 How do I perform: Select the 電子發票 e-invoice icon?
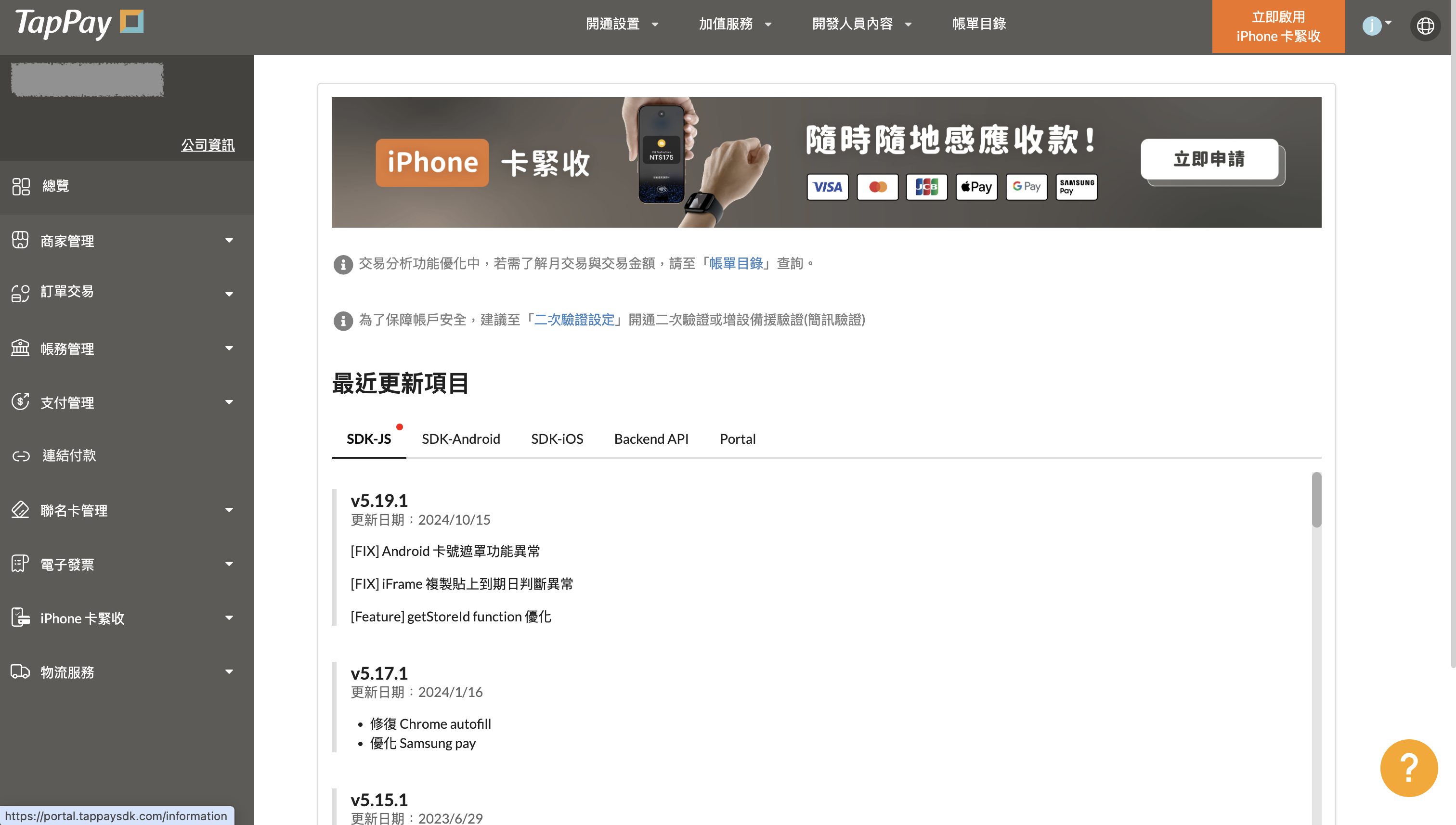point(20,563)
